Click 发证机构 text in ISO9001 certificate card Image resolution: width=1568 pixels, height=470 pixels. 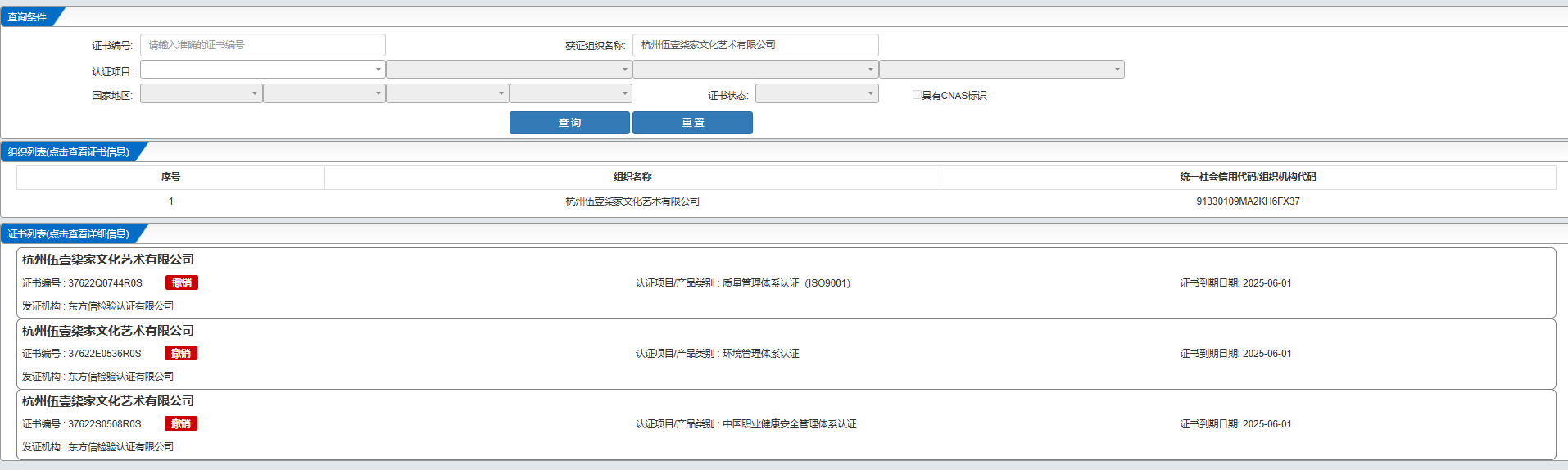97,306
